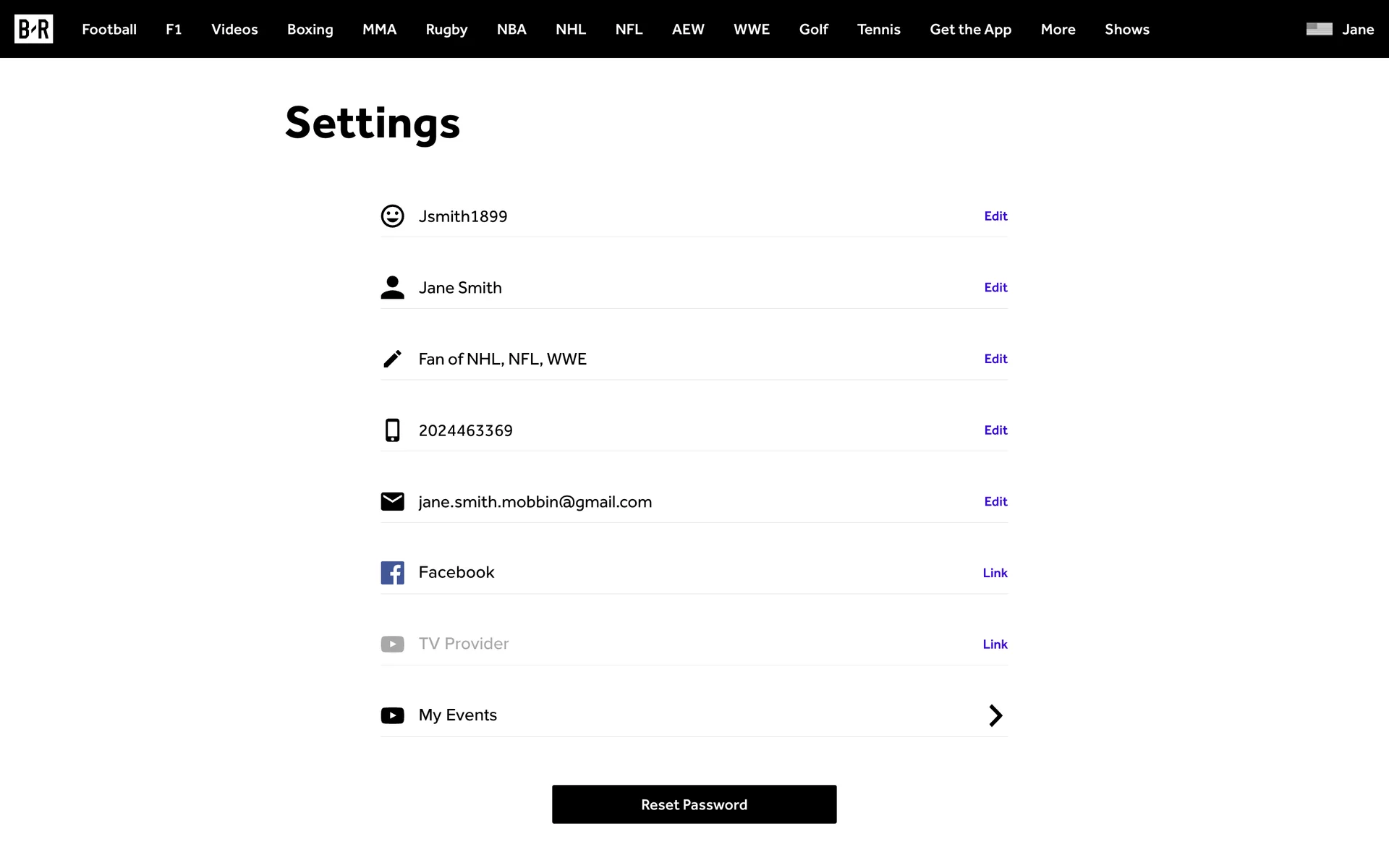Edit the Jsmith1899 username

click(x=995, y=216)
